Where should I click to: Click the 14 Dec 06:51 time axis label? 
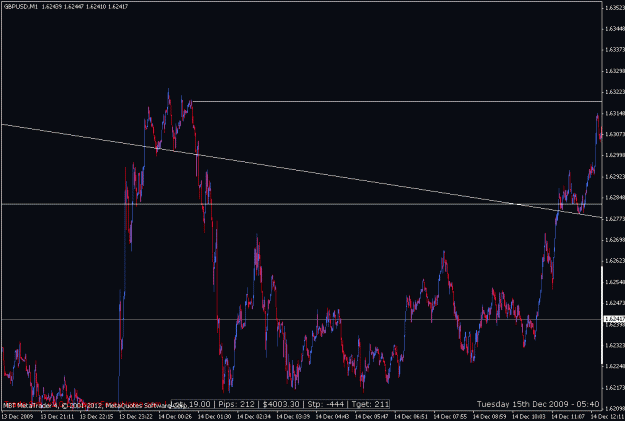[411, 417]
